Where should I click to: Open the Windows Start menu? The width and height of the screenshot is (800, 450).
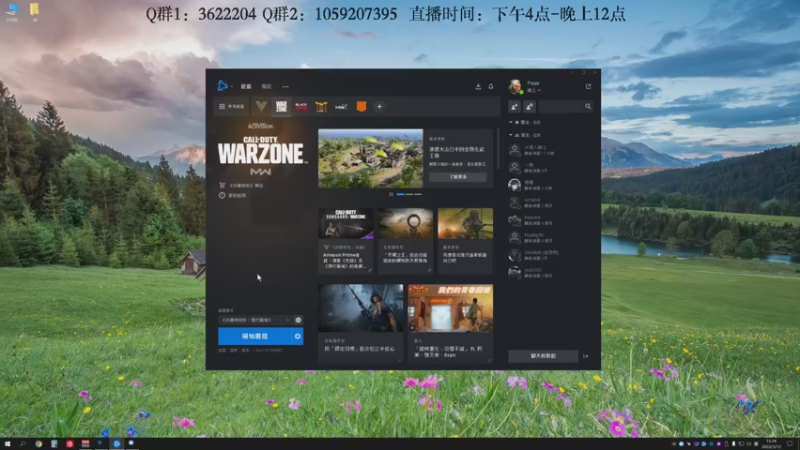pos(7,444)
